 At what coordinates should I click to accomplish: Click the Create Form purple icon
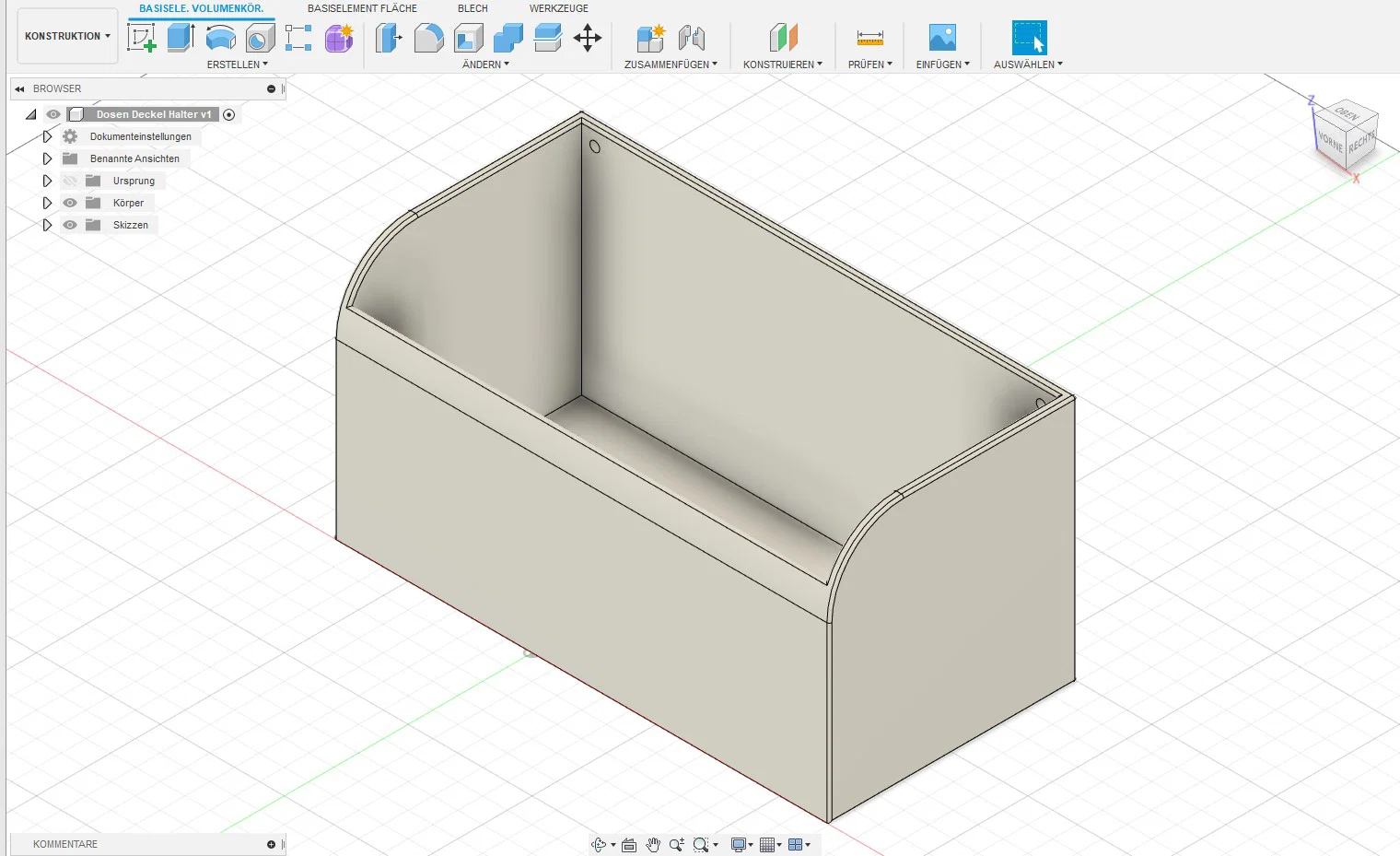click(x=339, y=38)
